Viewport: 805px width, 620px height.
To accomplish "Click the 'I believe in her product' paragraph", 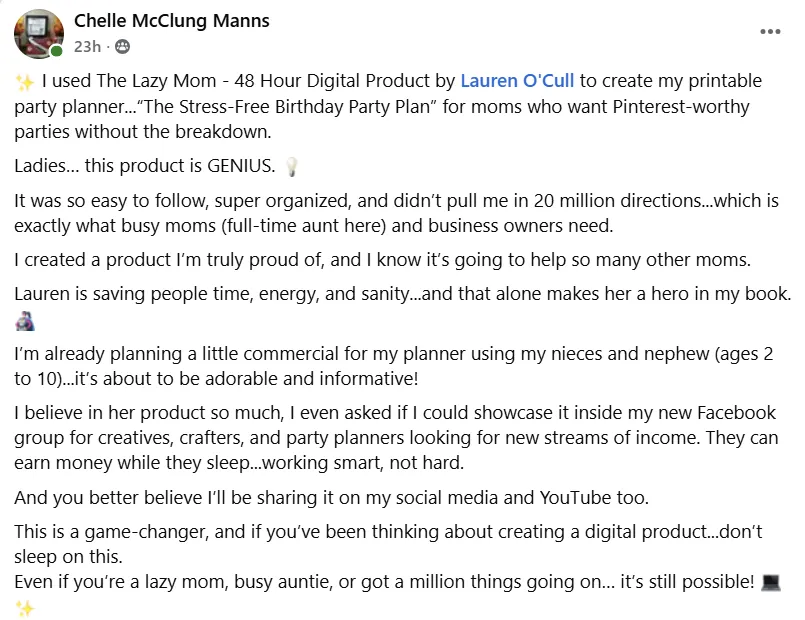I will pyautogui.click(x=396, y=438).
